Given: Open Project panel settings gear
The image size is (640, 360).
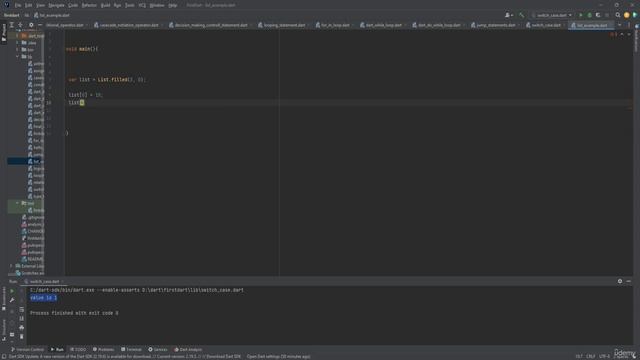Looking at the screenshot, I should tap(31, 25).
